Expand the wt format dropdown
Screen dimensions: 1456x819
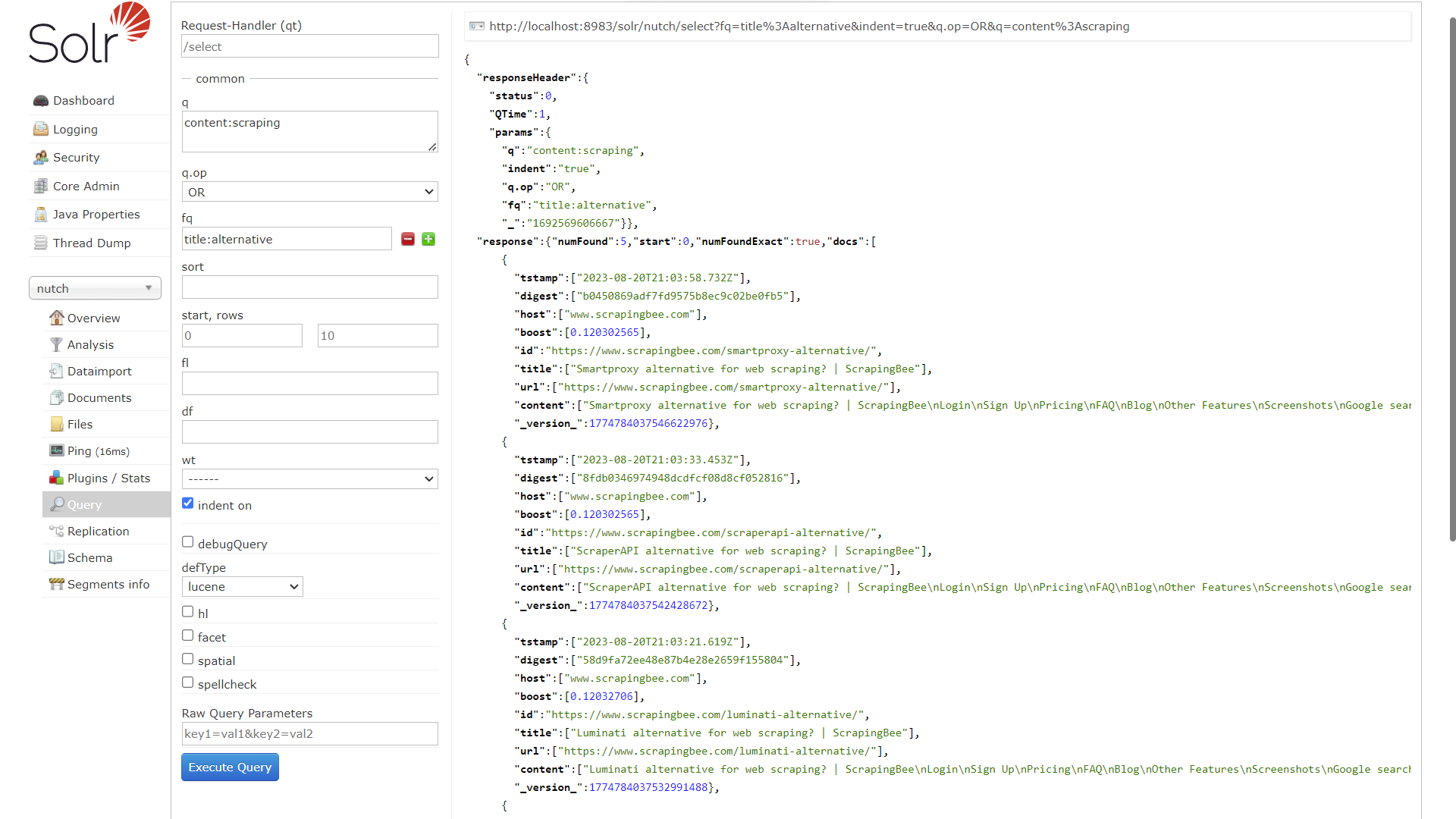point(309,479)
